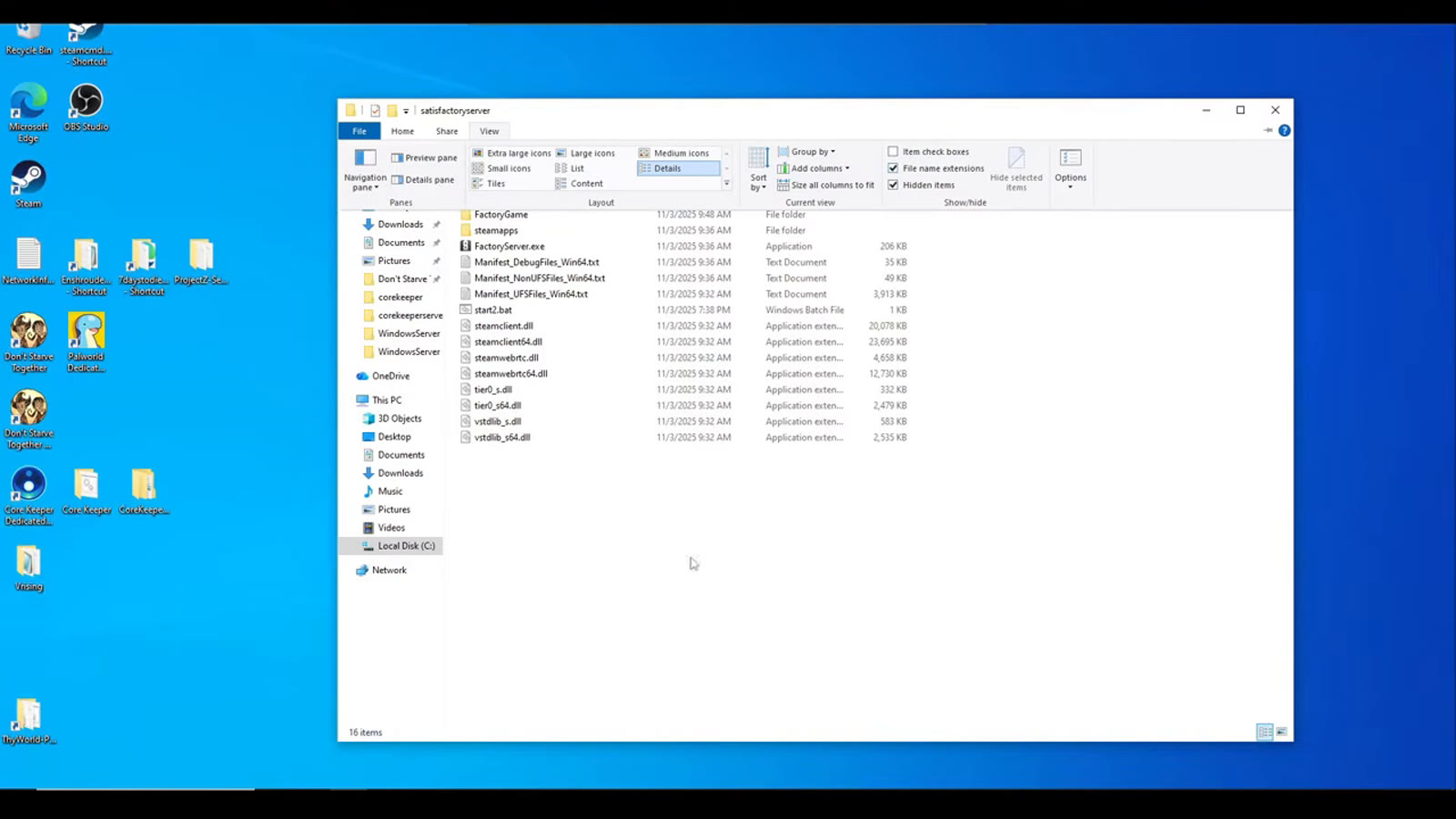Click the start2.bat batch file icon
Screen dimensions: 1456x819
click(x=465, y=310)
